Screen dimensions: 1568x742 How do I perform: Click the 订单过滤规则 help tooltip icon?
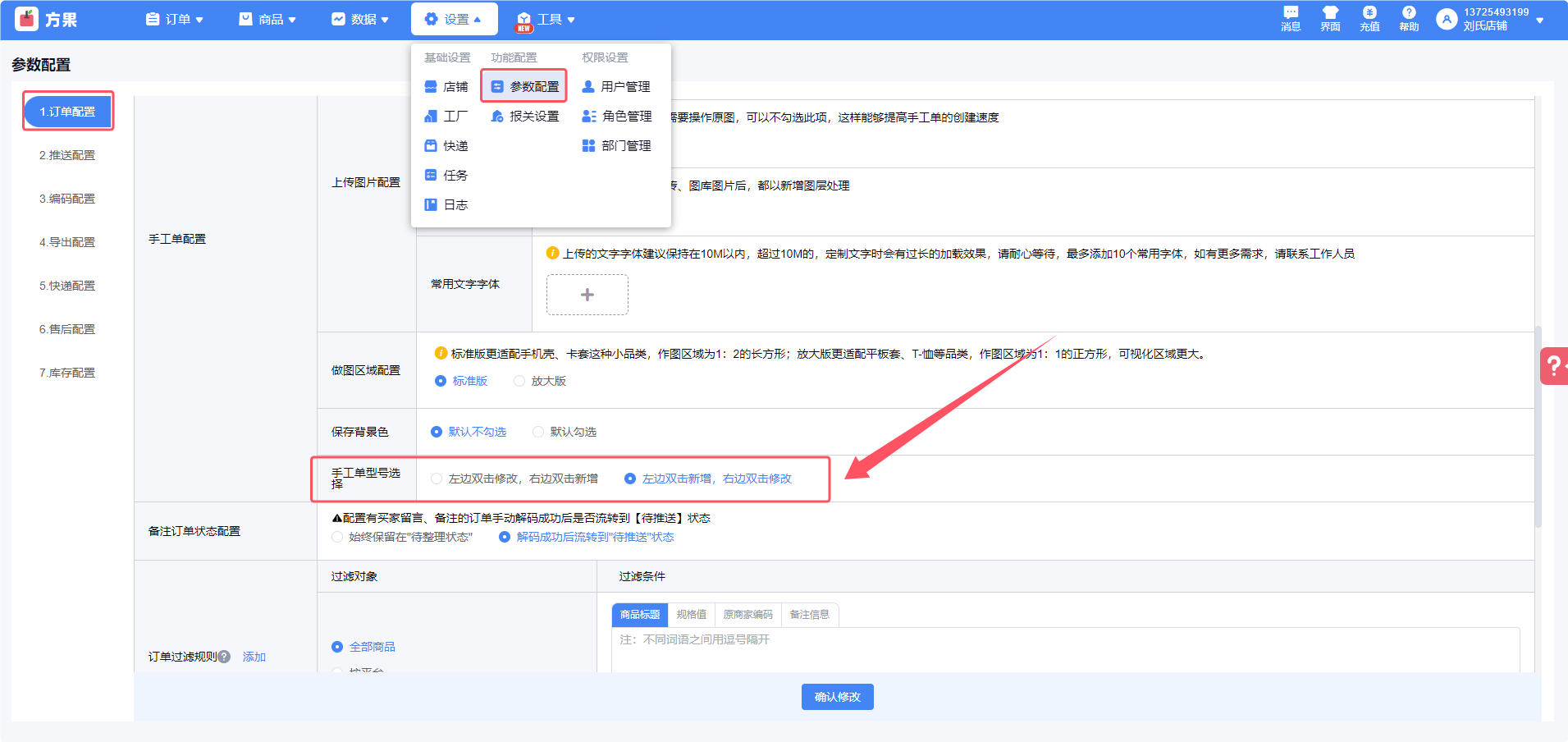point(225,657)
